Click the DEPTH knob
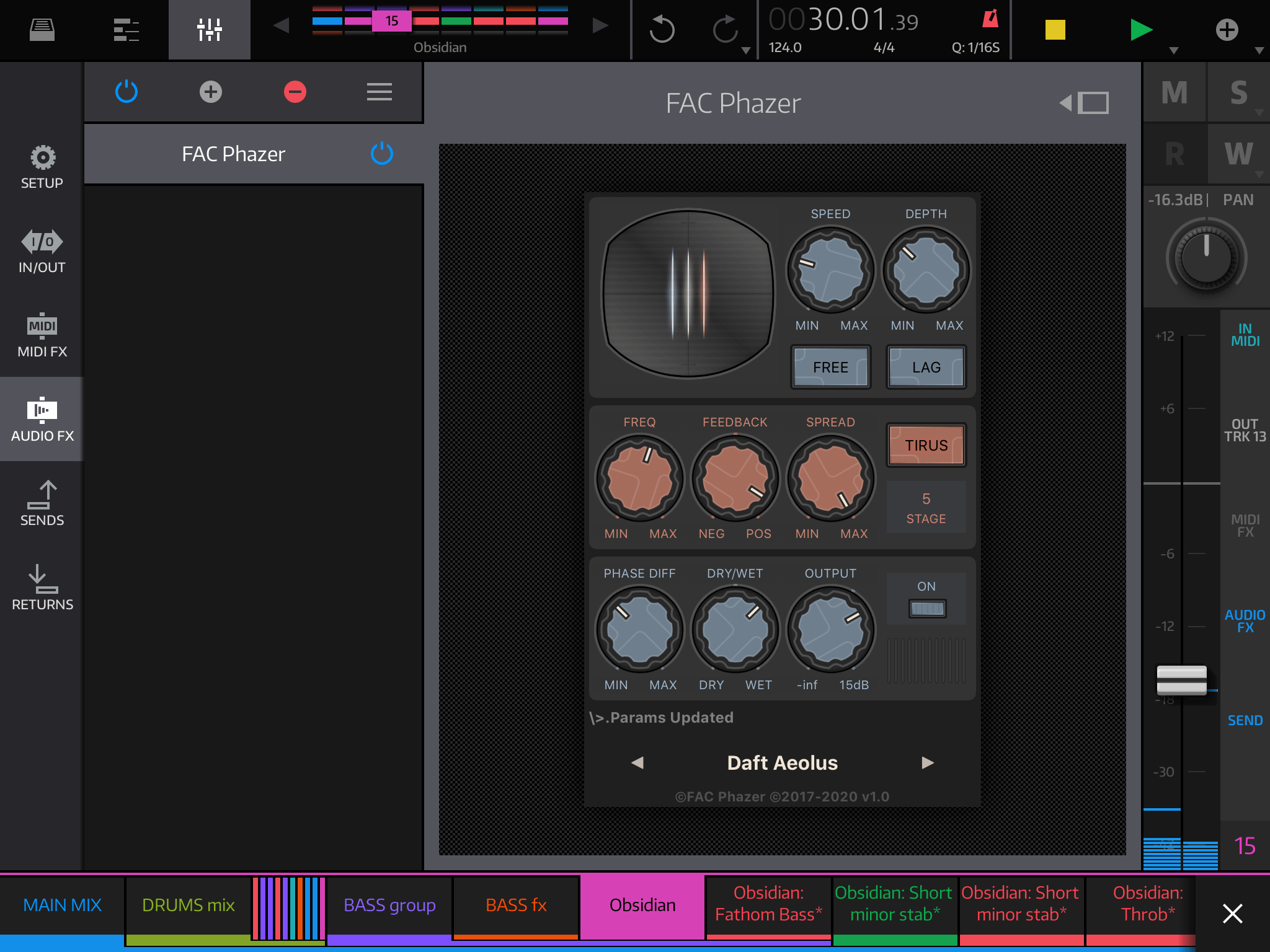Image resolution: width=1270 pixels, height=952 pixels. [926, 270]
